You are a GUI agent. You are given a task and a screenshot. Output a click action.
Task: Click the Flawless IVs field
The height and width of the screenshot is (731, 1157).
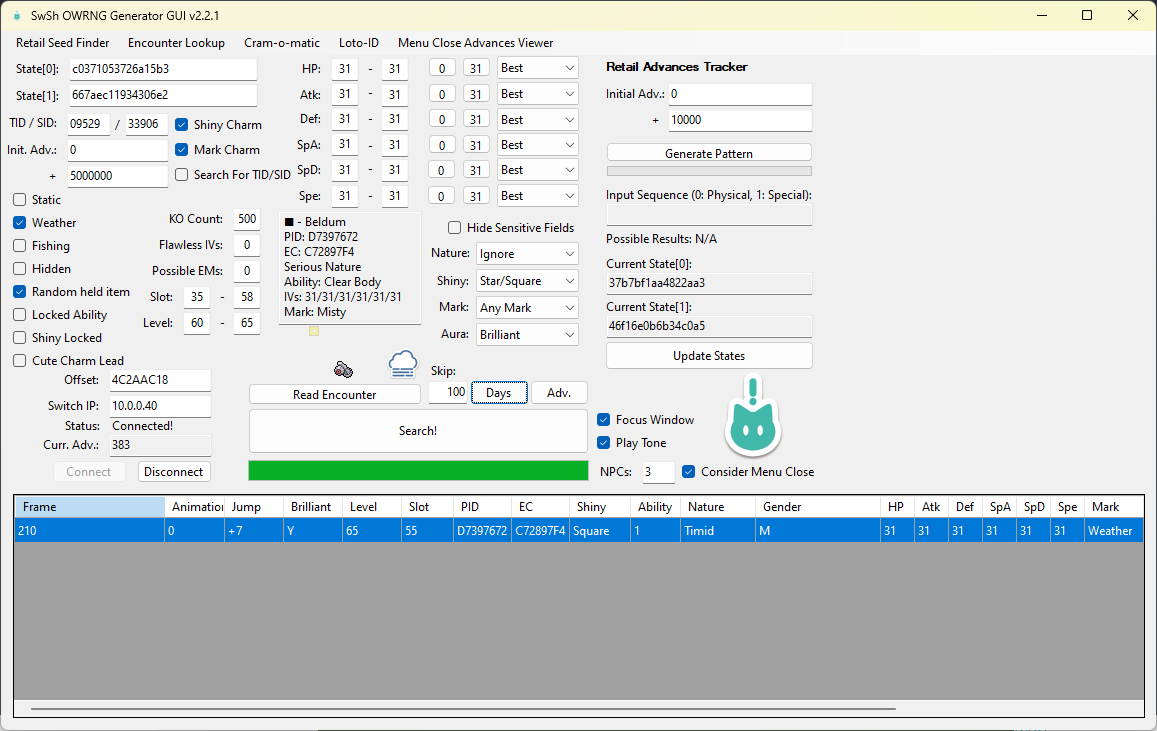[x=246, y=245]
